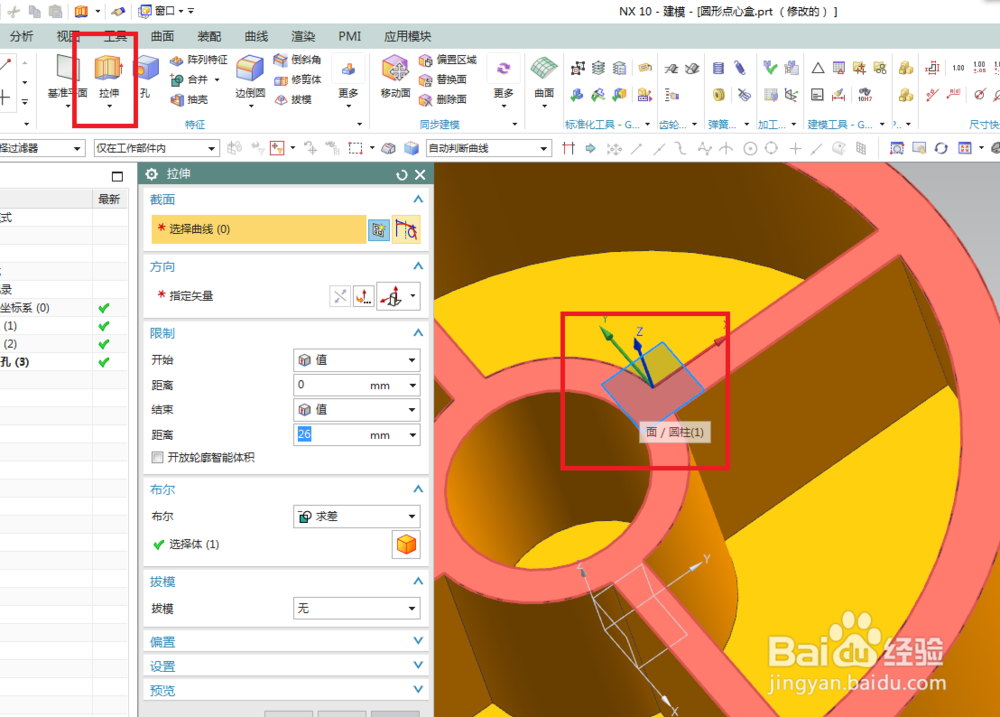
Task: Select the Trim Body (修剪体) tool
Action: point(297,79)
